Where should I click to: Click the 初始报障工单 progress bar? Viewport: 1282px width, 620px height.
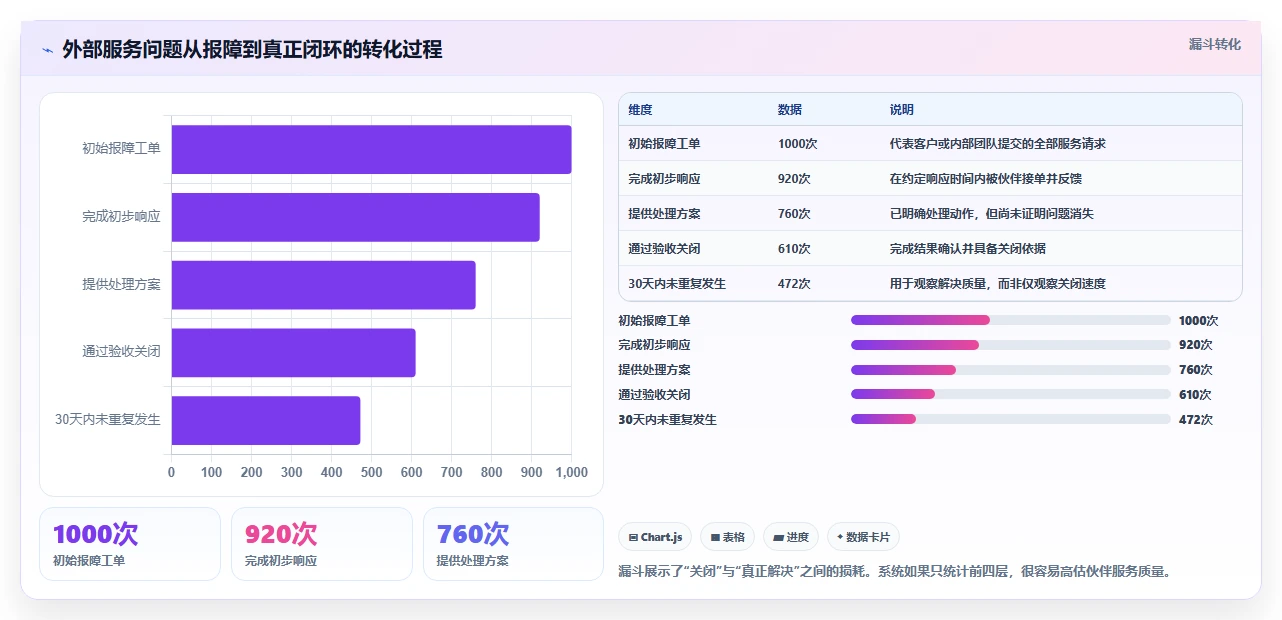pos(1010,320)
